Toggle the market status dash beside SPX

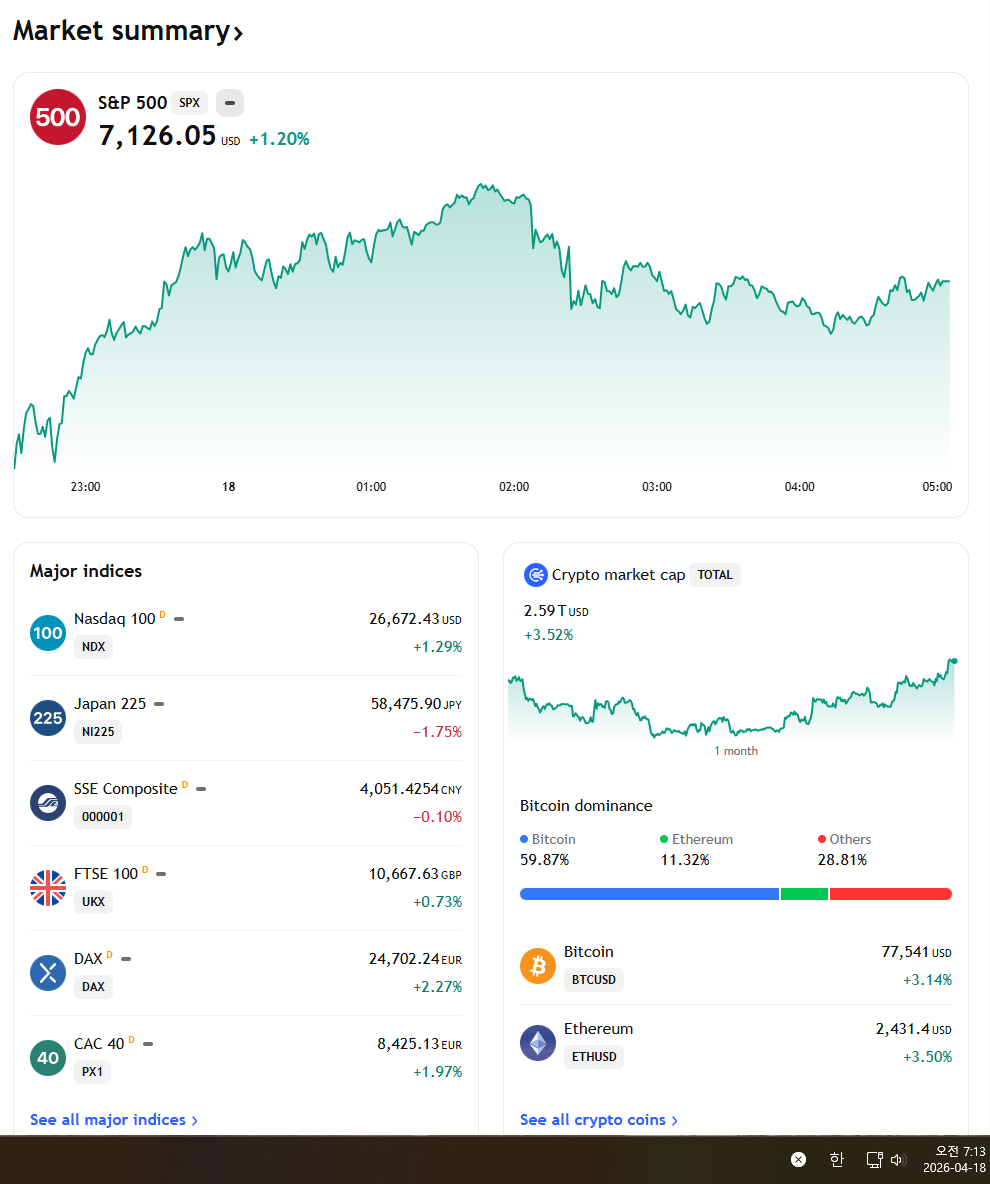click(230, 103)
